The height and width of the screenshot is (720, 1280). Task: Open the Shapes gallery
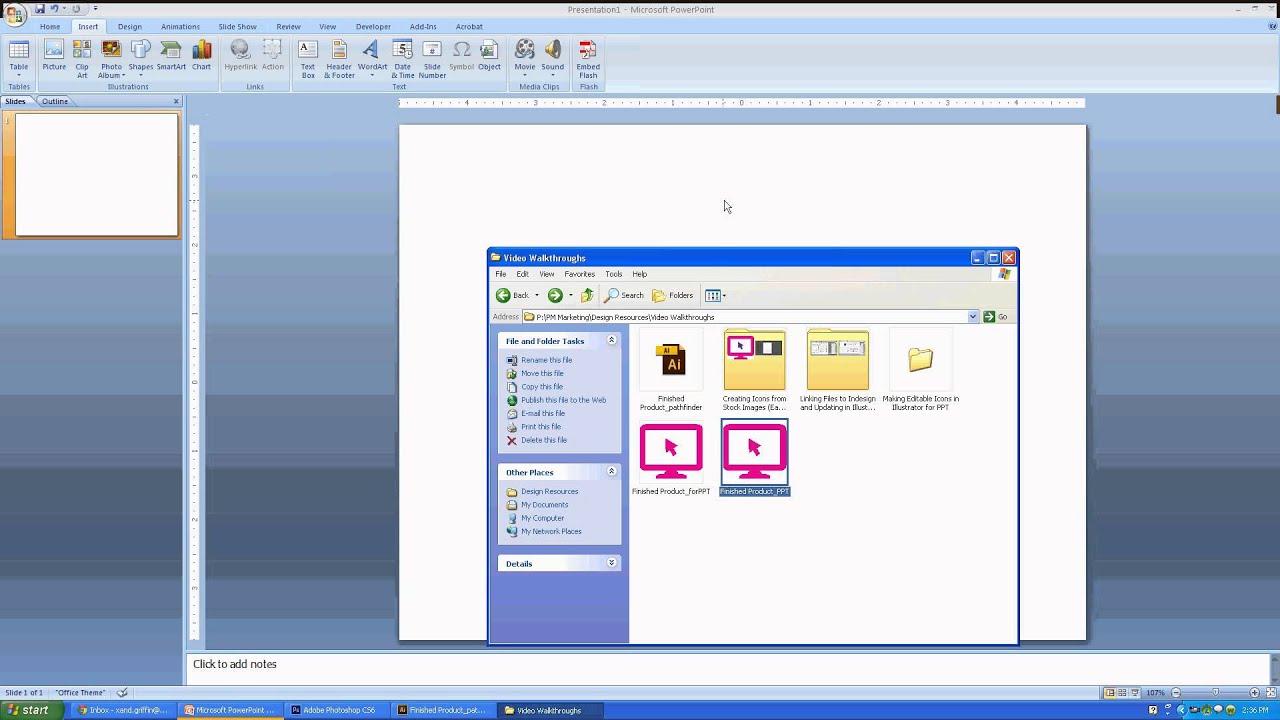tap(141, 57)
